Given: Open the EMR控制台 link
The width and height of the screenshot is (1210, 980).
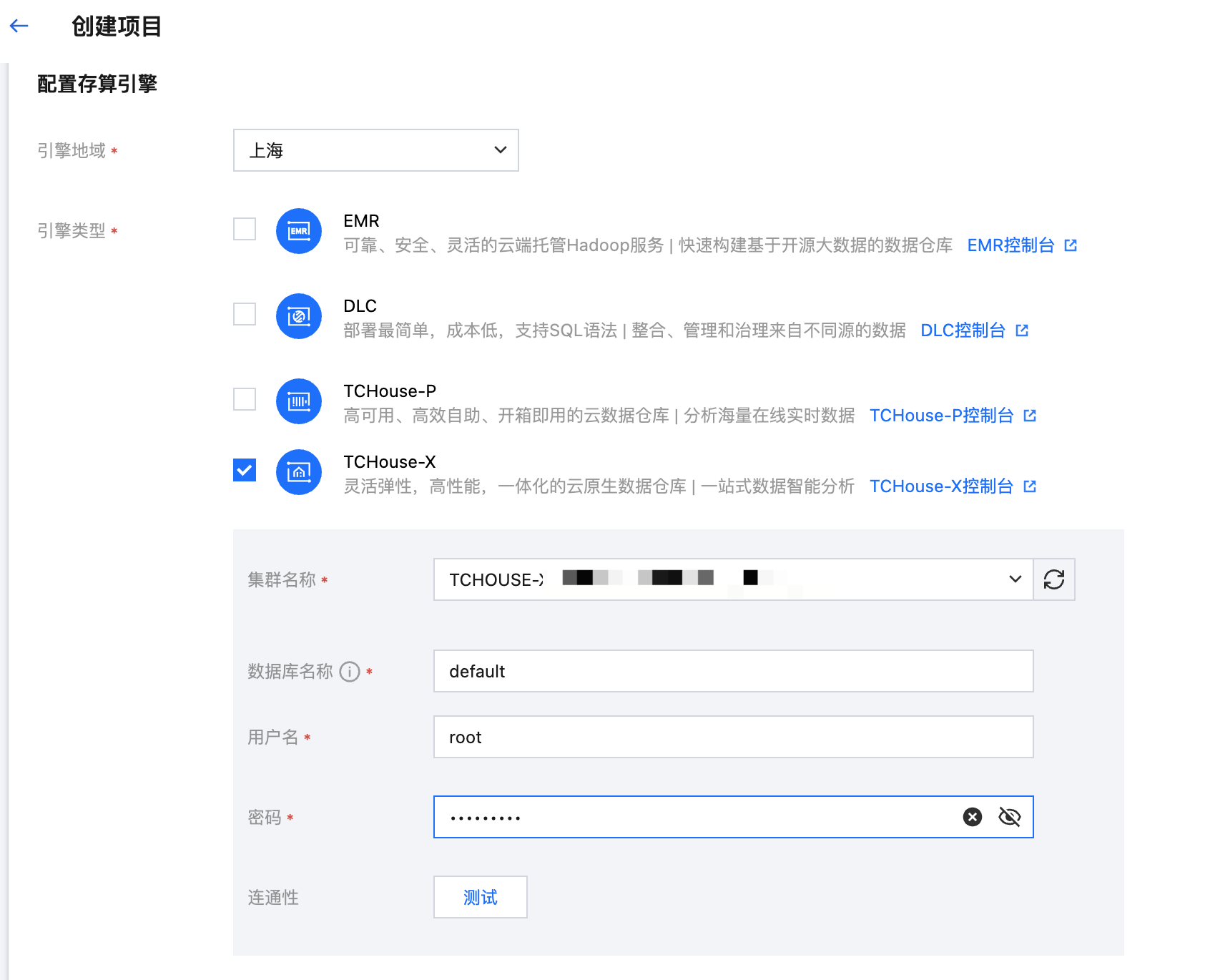Looking at the screenshot, I should [x=1010, y=245].
